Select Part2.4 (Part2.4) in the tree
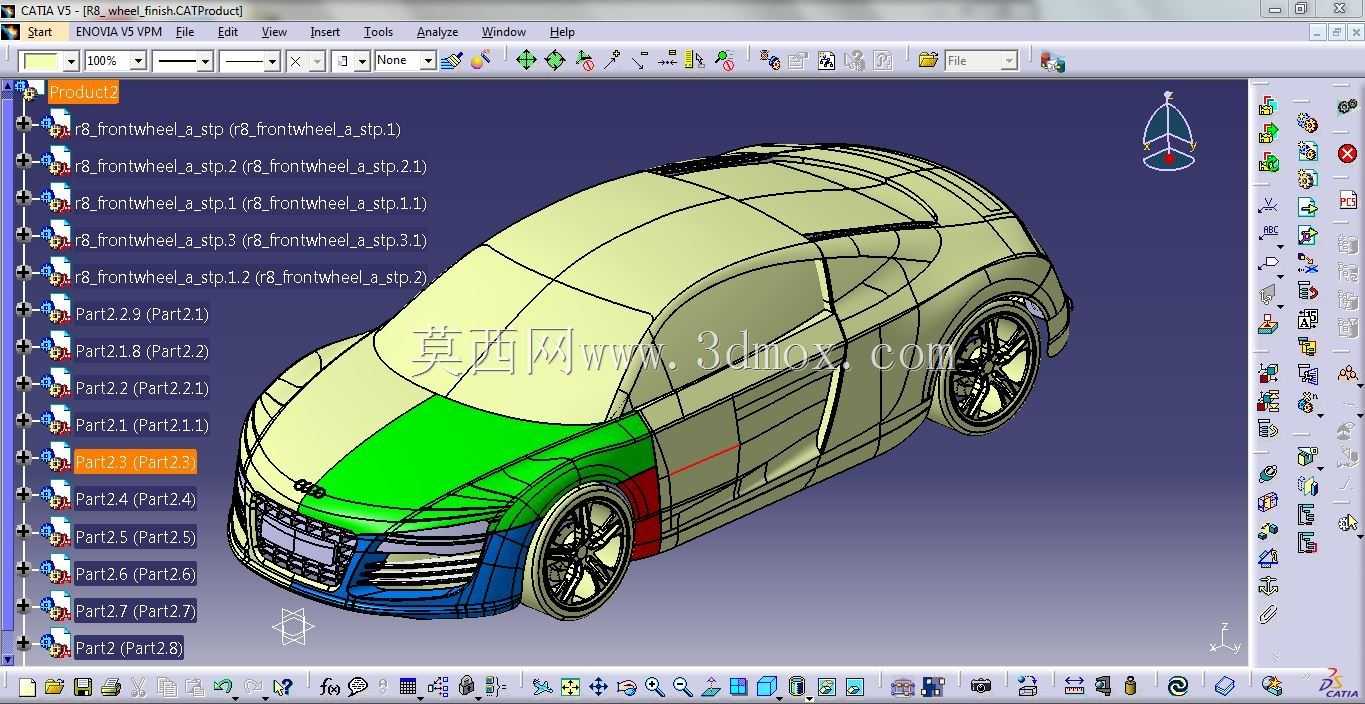This screenshot has width=1365, height=704. 135,499
